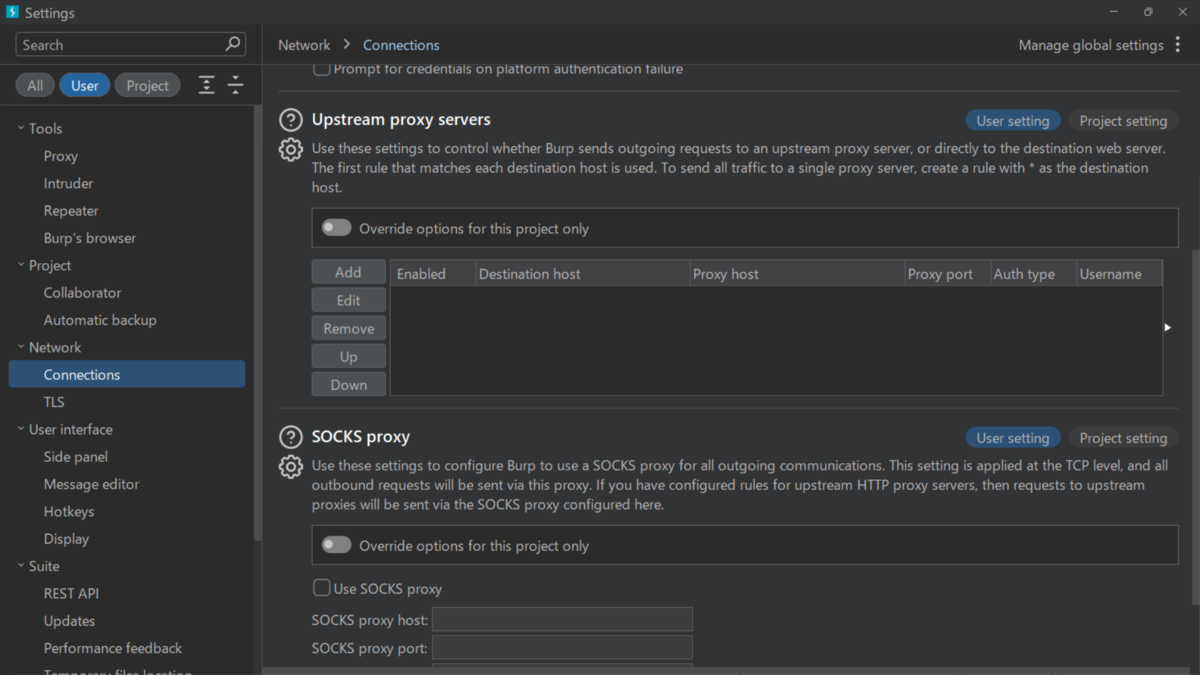Viewport: 1200px width, 675px height.
Task: Collapse the Network tree group
Action: click(x=21, y=347)
